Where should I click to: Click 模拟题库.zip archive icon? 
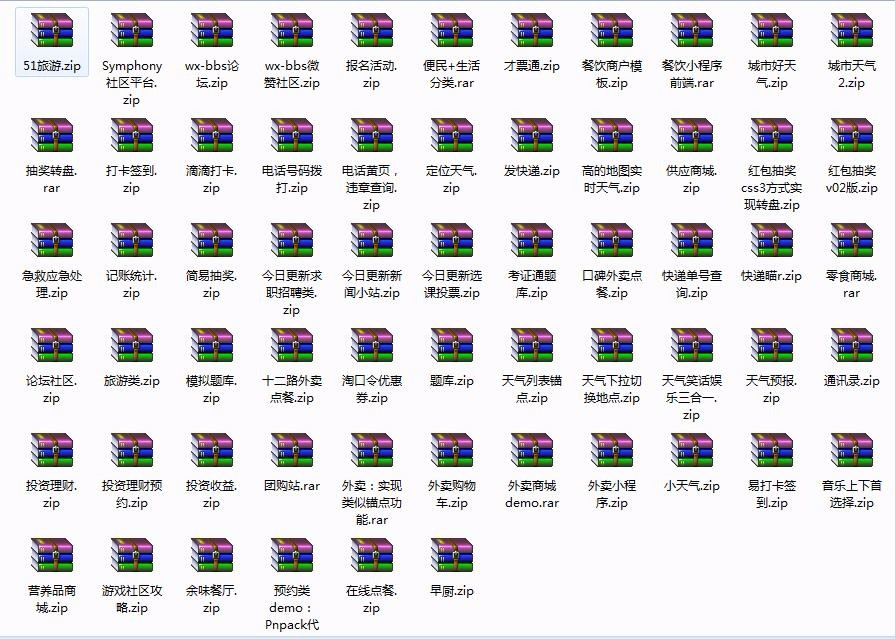pos(212,345)
